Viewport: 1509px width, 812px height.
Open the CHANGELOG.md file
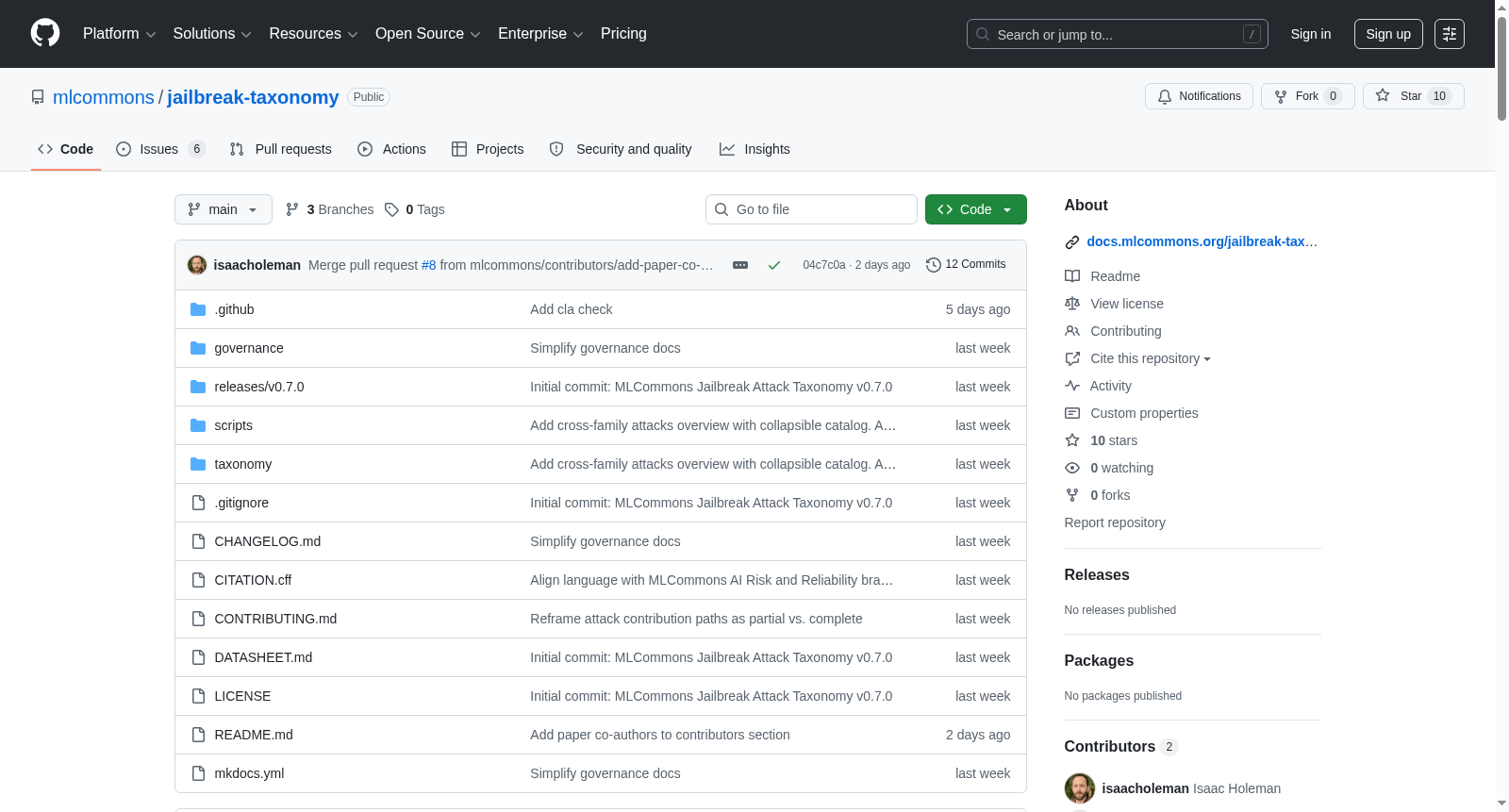pyautogui.click(x=268, y=541)
